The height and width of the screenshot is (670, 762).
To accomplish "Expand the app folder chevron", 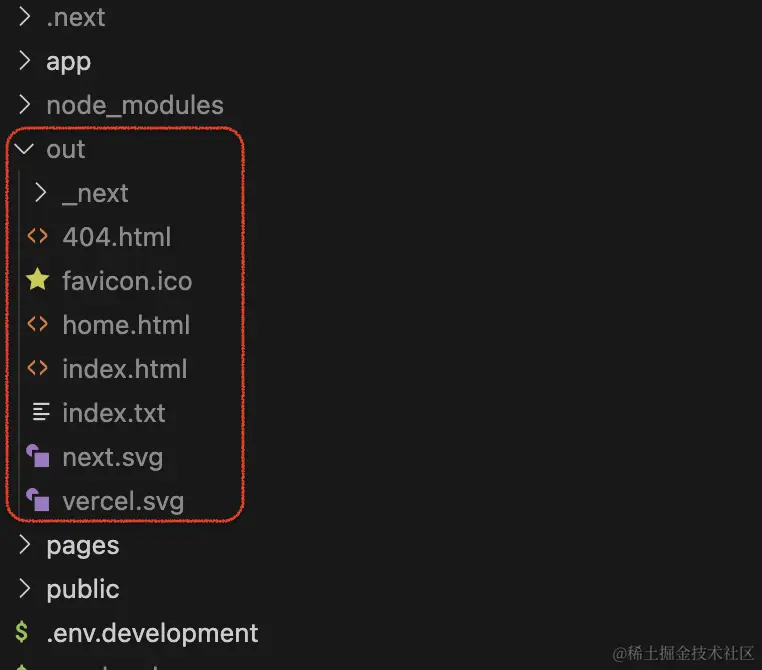I will 24,61.
